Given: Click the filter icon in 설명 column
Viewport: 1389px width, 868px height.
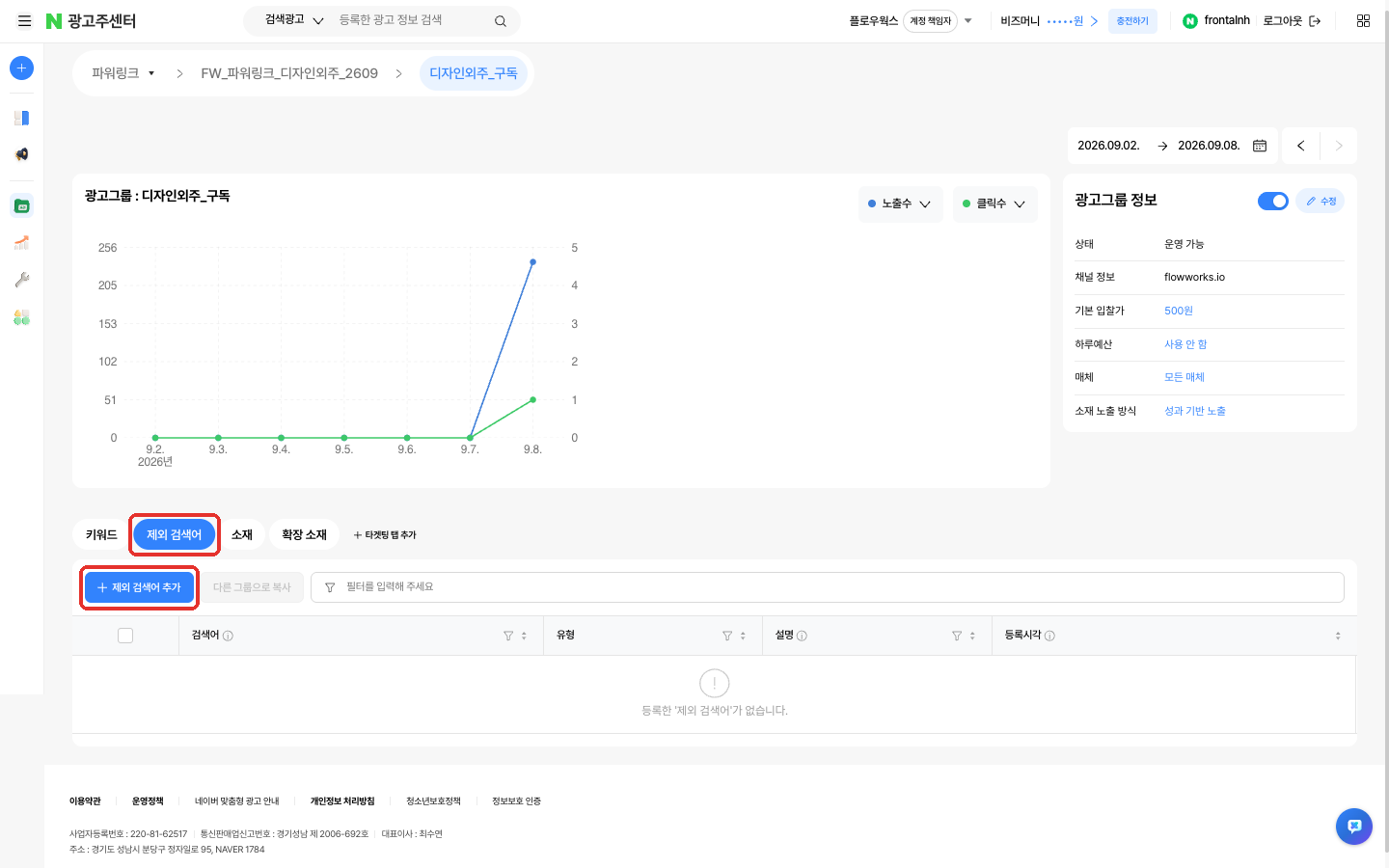Looking at the screenshot, I should pos(957,636).
